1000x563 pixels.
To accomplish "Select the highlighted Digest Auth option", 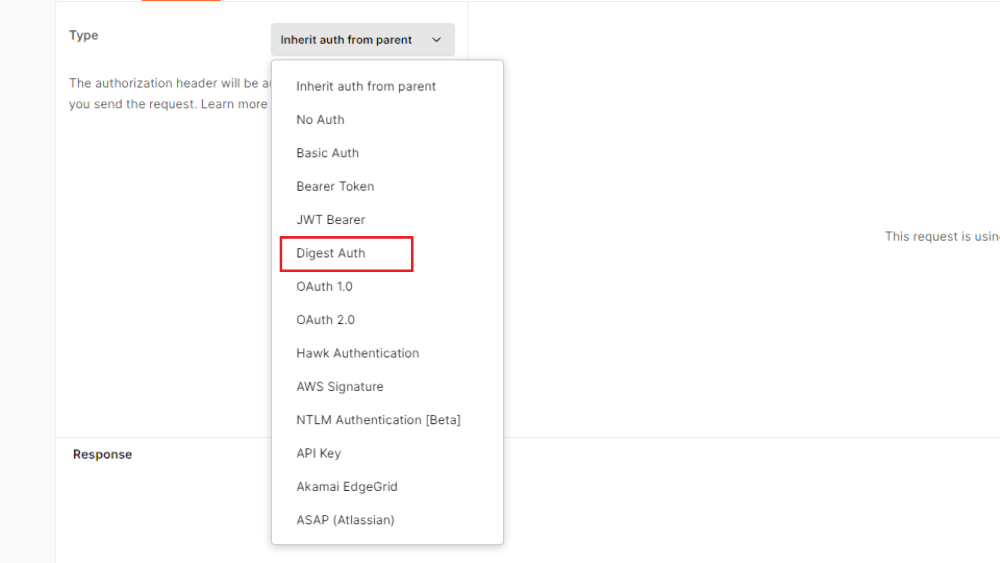I will tap(331, 253).
